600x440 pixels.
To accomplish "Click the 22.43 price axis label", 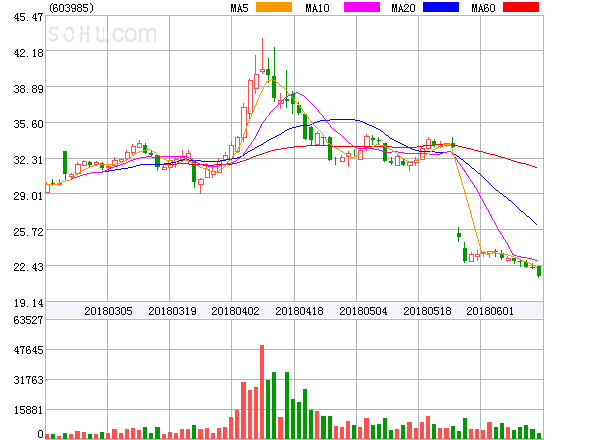I will 28,267.
